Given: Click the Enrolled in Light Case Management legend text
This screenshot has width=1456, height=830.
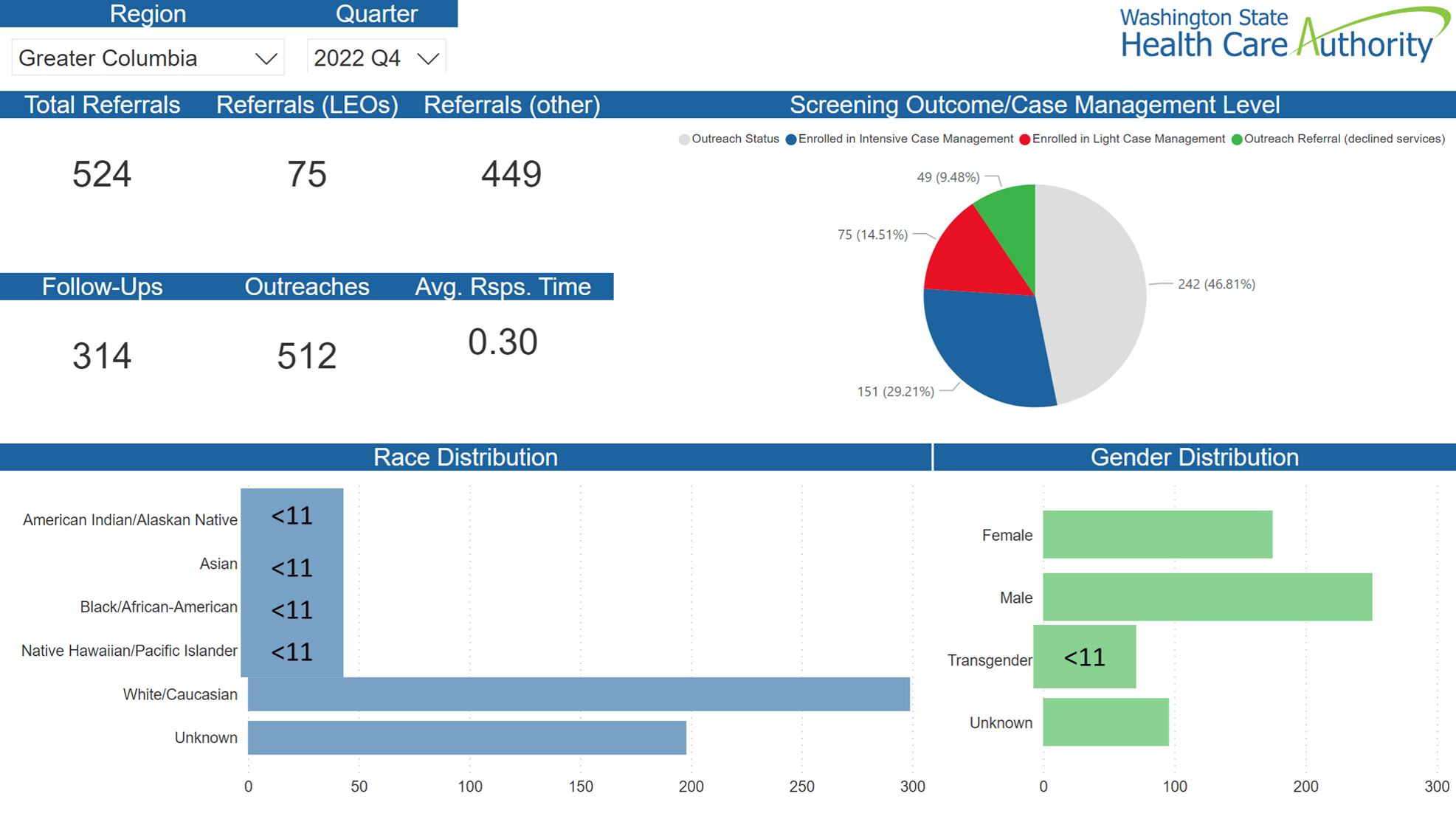Looking at the screenshot, I should pos(1128,139).
